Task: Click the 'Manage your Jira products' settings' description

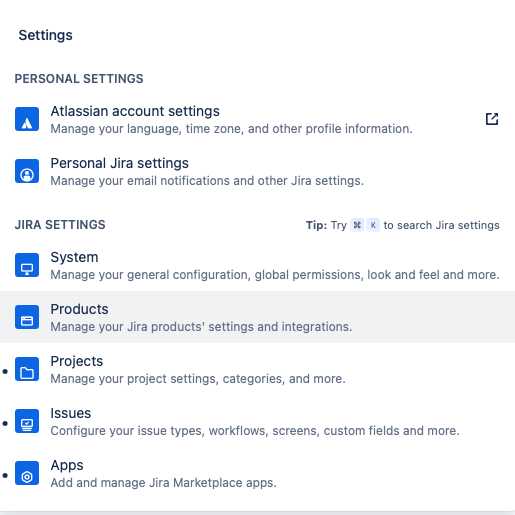Action: [201, 327]
